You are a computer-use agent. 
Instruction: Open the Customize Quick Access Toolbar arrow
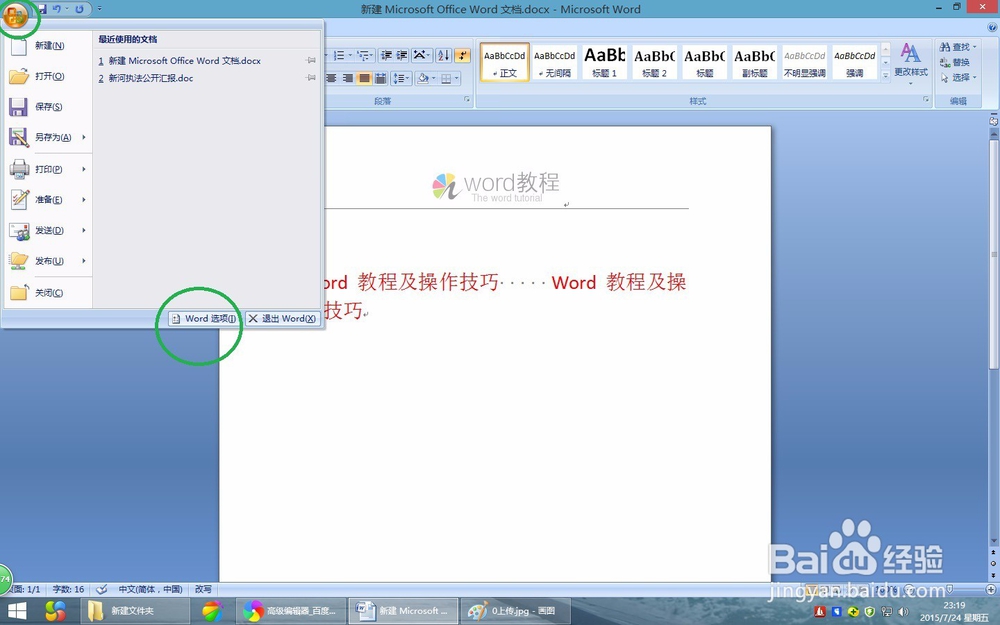(99, 9)
